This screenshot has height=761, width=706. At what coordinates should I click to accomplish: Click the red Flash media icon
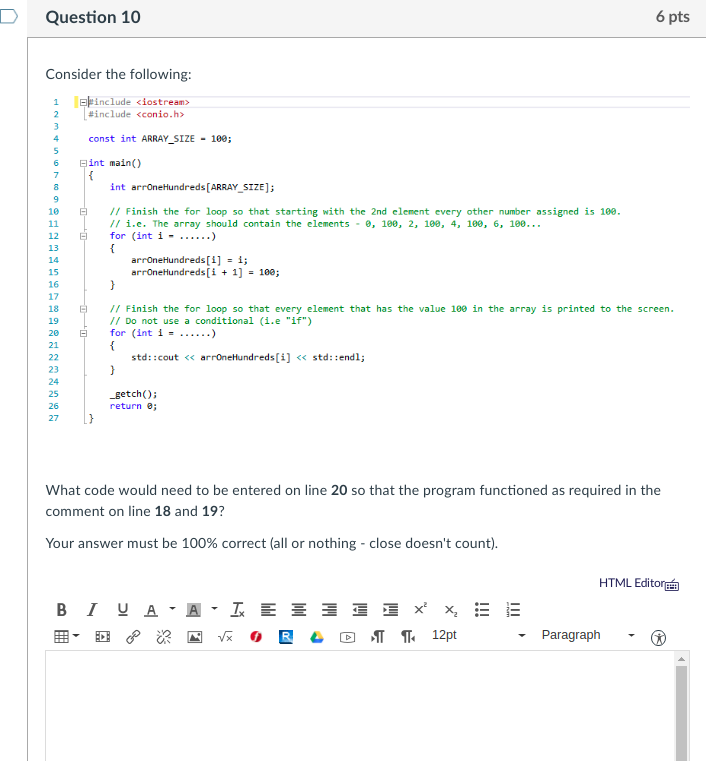(256, 636)
